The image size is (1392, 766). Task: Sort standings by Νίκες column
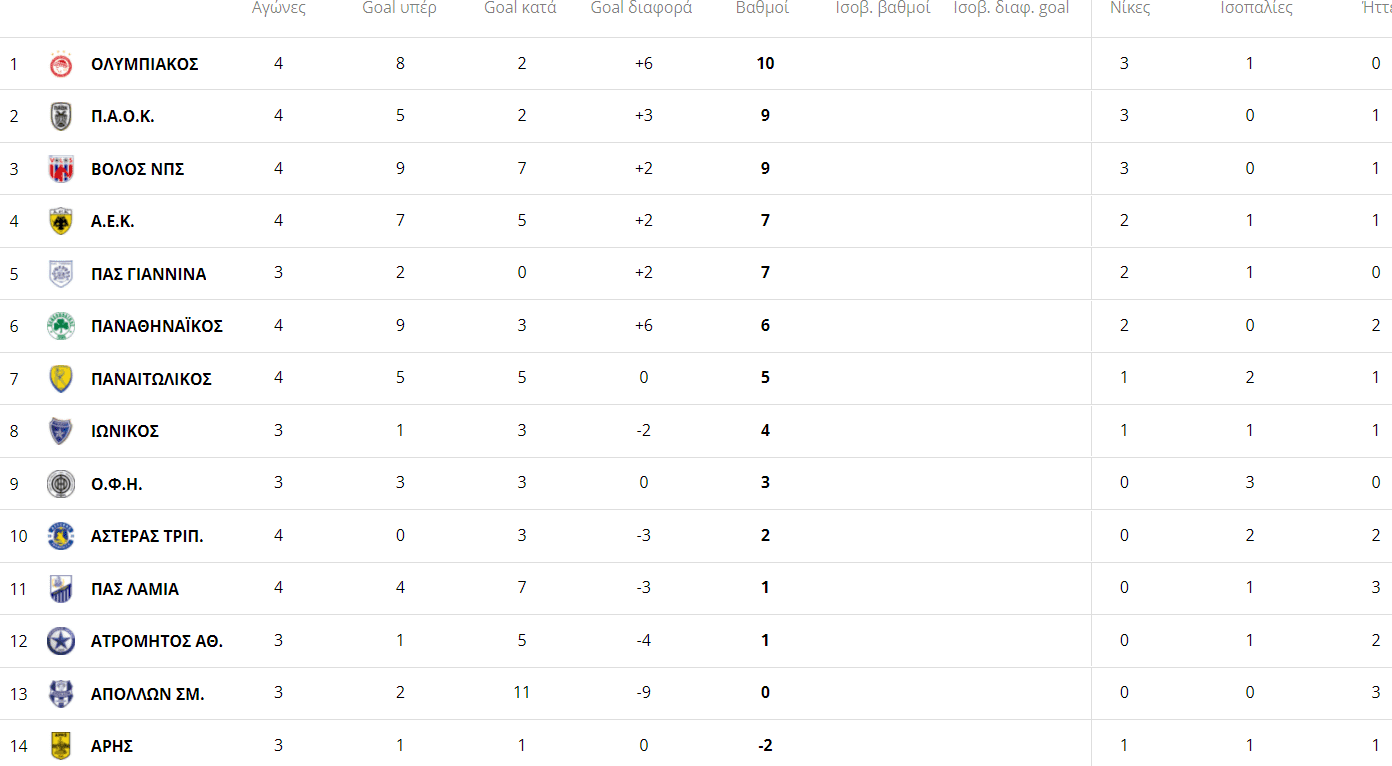1130,8
